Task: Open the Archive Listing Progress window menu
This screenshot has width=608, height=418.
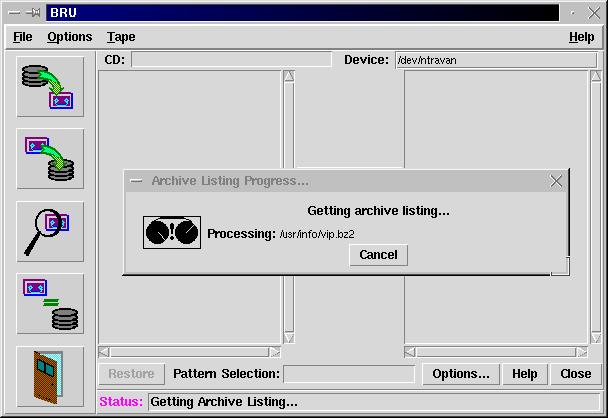Action: [136, 181]
